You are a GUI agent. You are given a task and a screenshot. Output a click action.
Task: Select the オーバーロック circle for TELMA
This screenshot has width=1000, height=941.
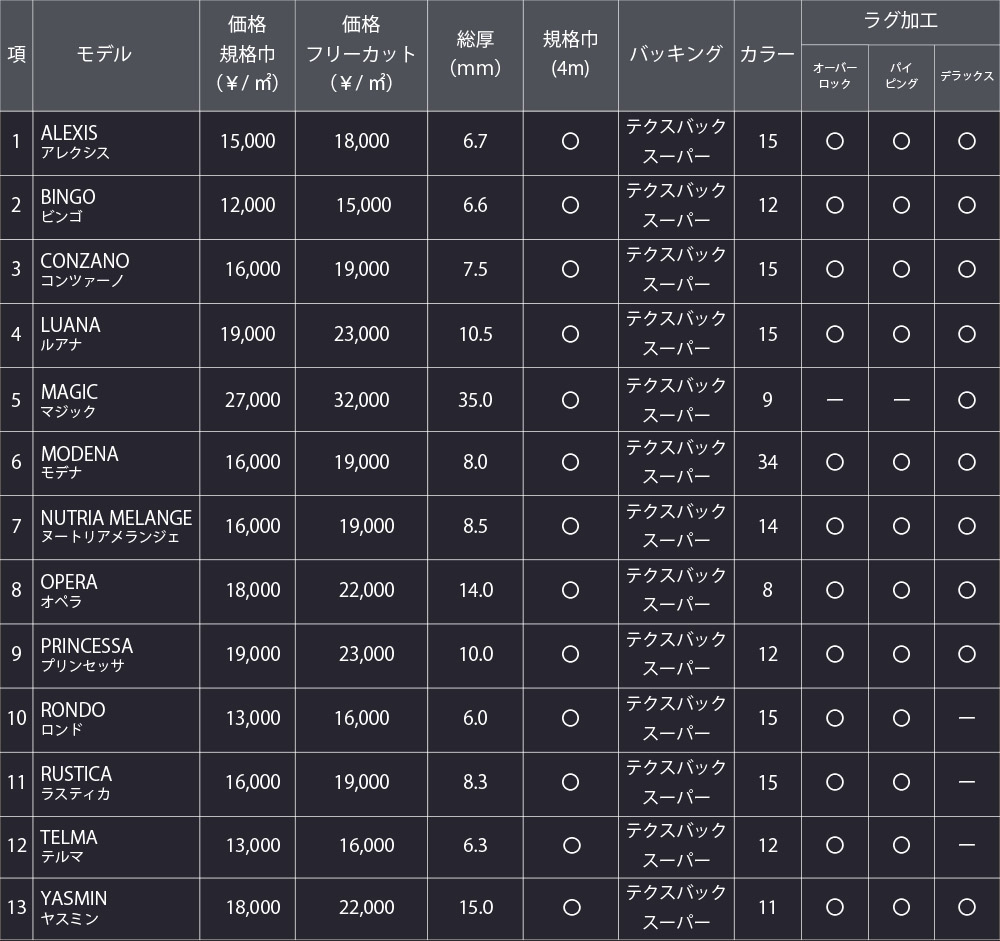pos(834,845)
